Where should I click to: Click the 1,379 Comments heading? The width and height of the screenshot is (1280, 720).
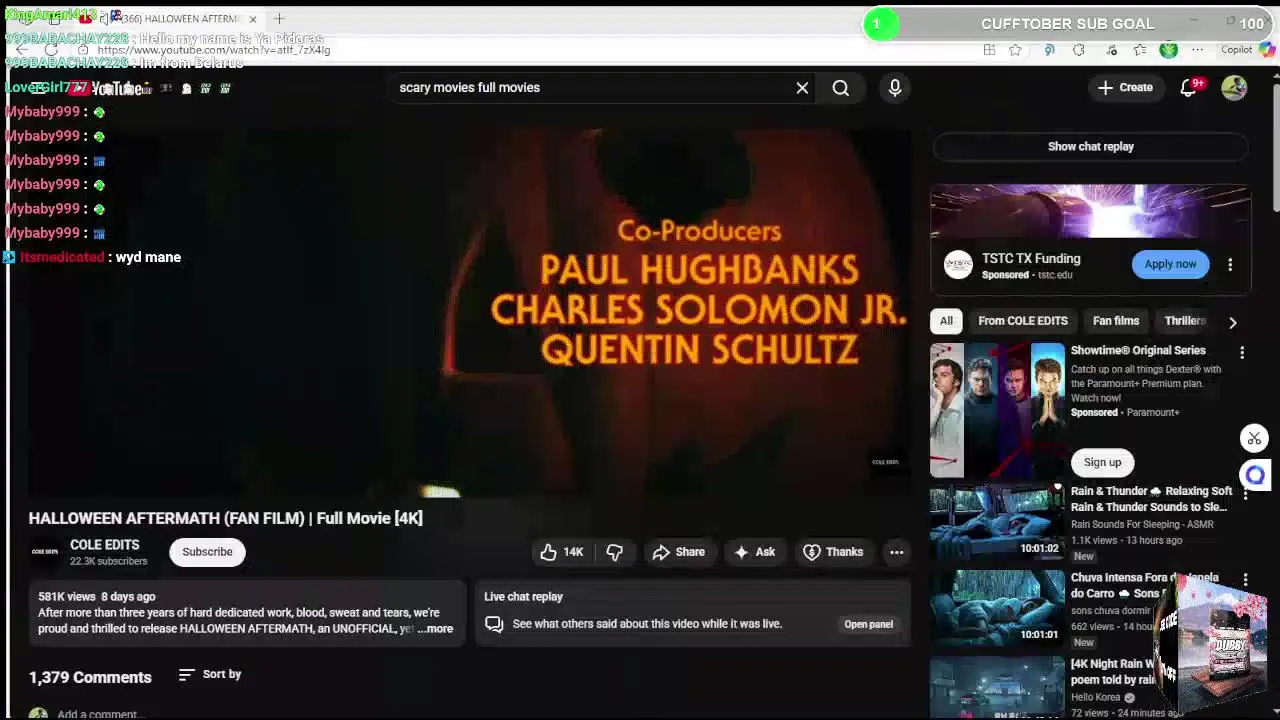pos(90,677)
